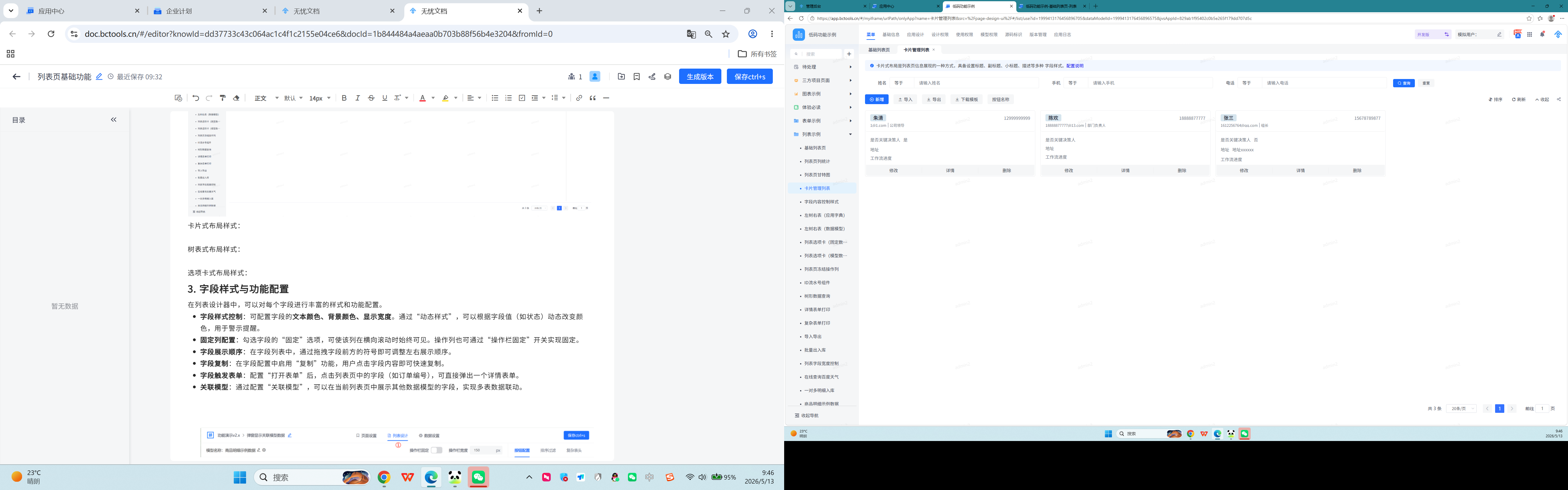Open the 版本管理 top menu
1568x490 pixels.
click(1038, 35)
